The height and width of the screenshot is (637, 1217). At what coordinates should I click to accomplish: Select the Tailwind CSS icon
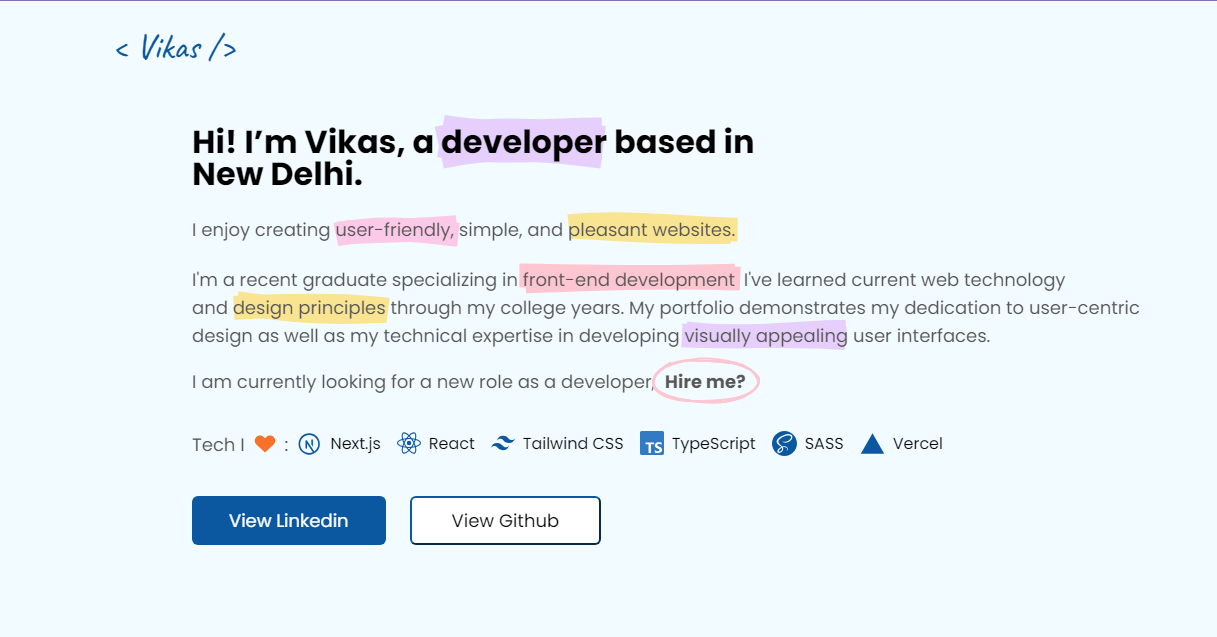(502, 443)
